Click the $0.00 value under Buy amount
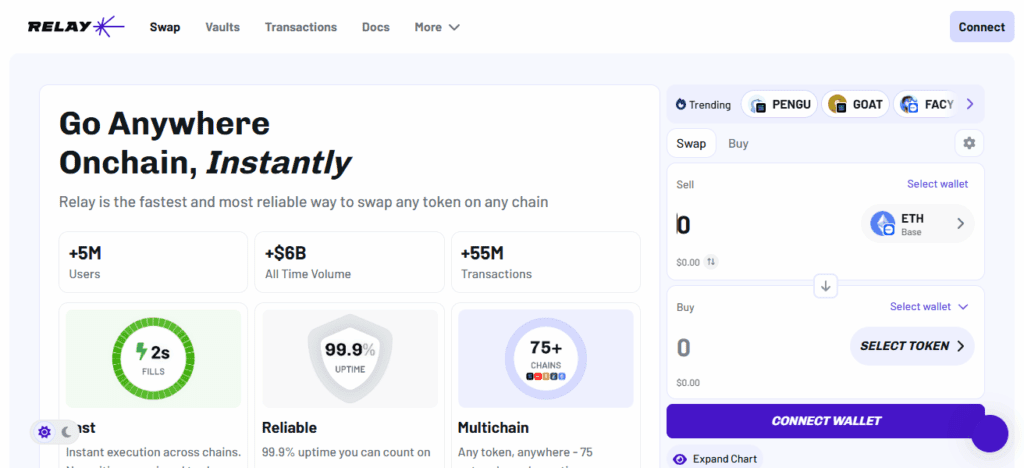This screenshot has width=1024, height=468. 688,382
